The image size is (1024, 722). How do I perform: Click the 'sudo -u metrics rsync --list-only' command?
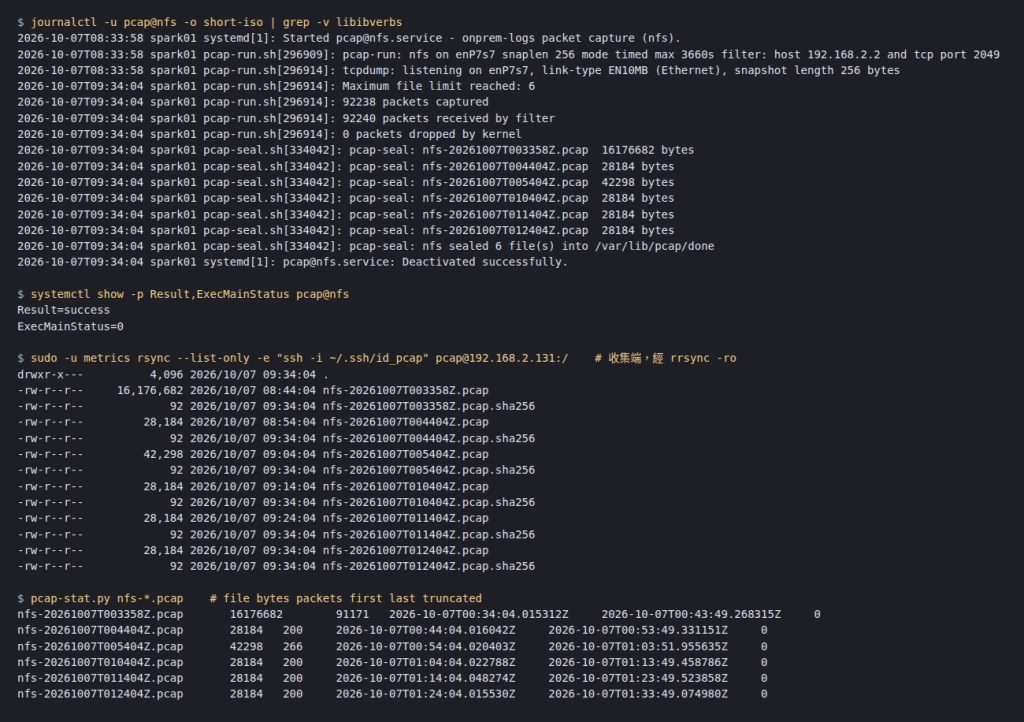coord(299,358)
